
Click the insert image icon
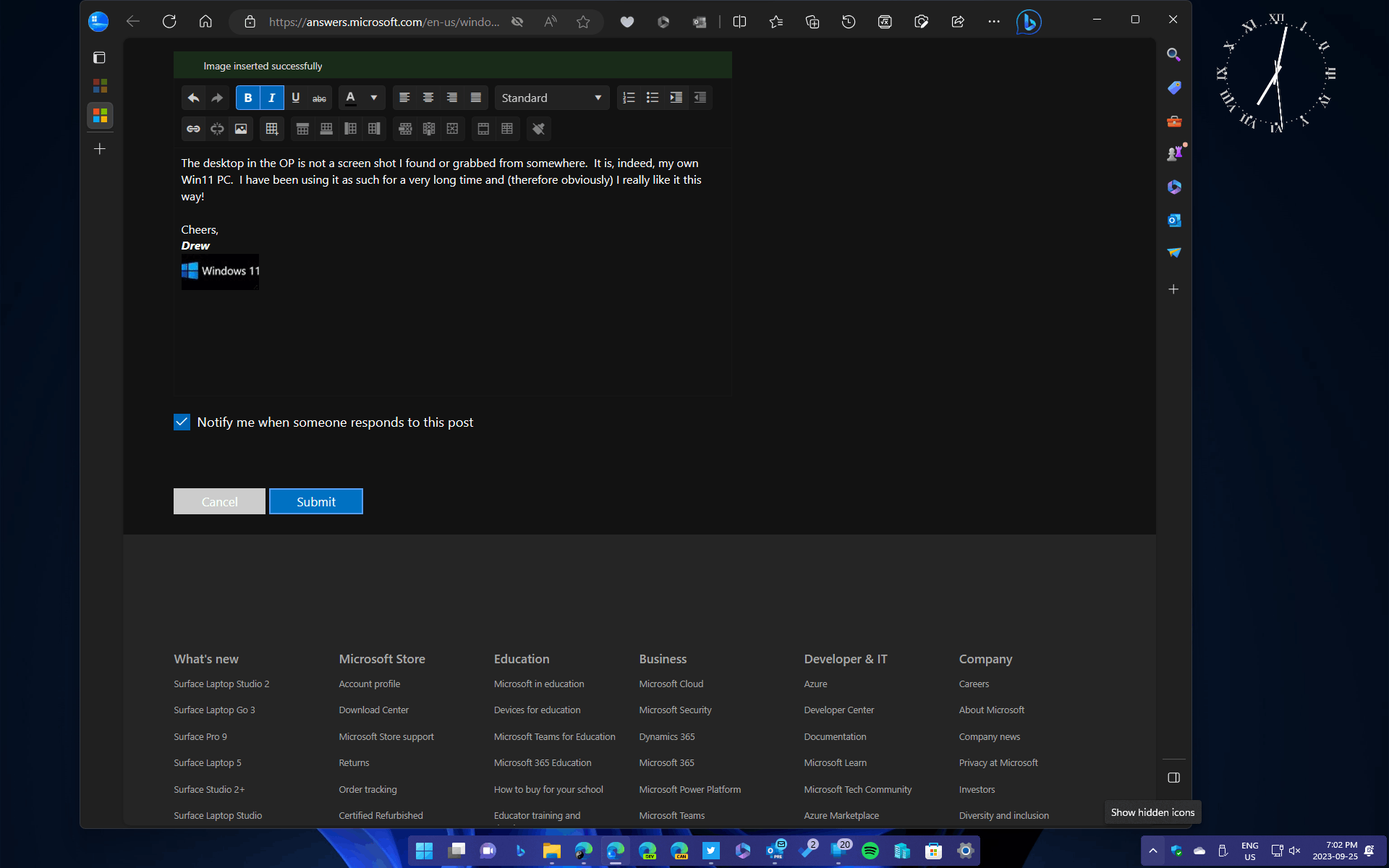(x=241, y=129)
